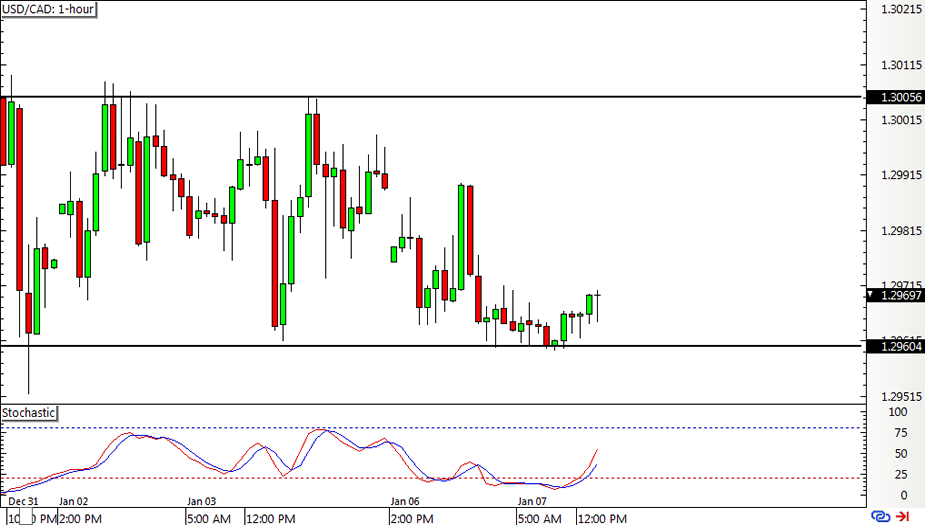Image resolution: width=925 pixels, height=525 pixels.
Task: Click the stochastic scale value 100
Action: pos(898,412)
